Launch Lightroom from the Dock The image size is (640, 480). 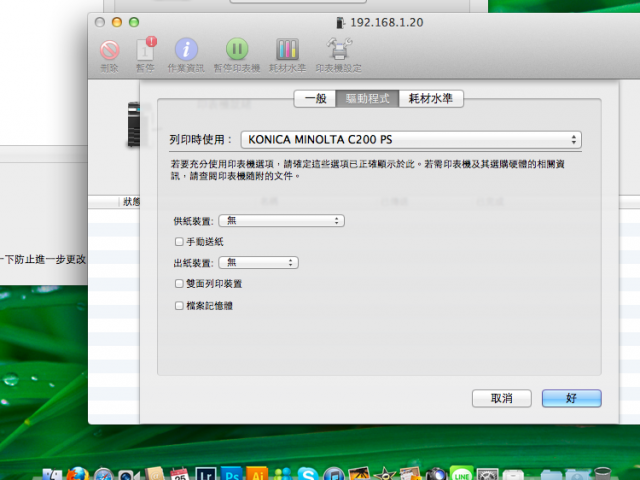[206, 474]
